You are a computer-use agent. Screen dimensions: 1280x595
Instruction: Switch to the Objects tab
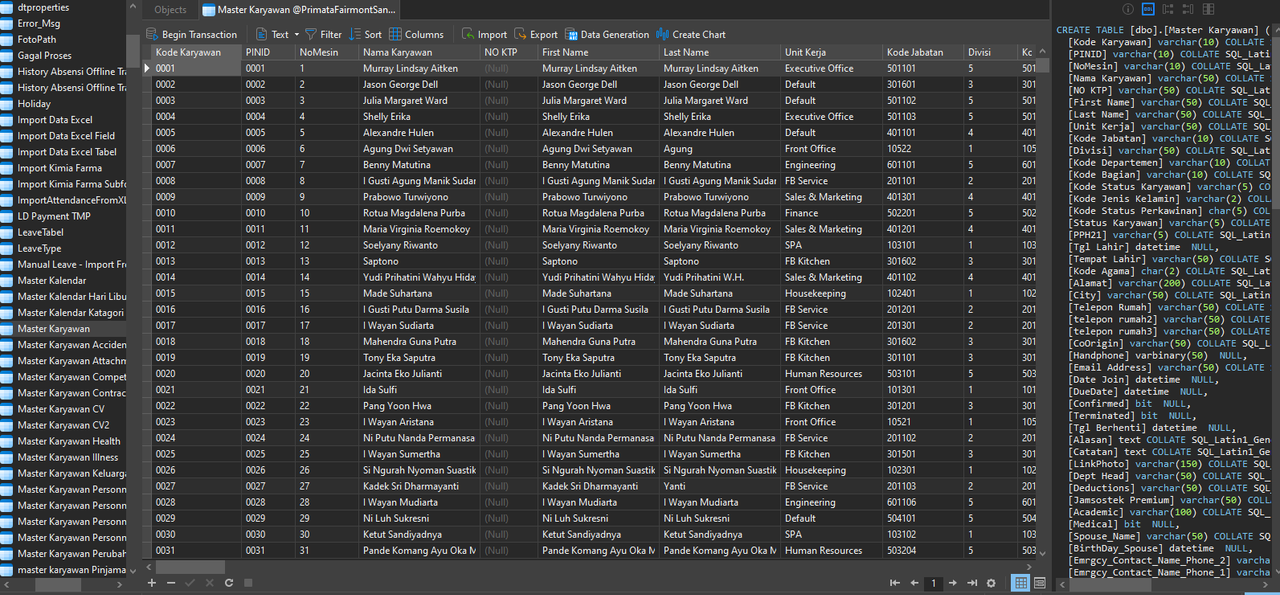[170, 10]
